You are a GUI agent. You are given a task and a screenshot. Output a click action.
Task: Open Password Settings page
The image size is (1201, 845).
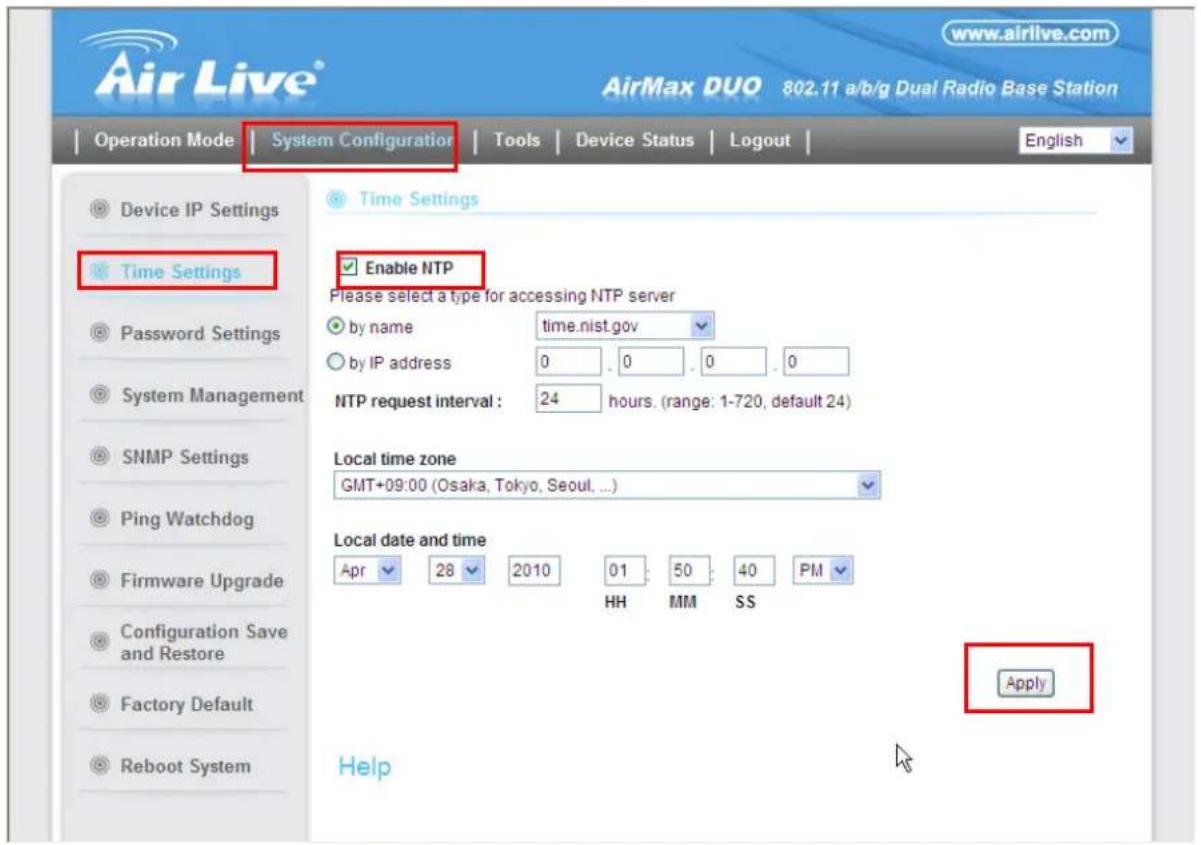point(201,333)
